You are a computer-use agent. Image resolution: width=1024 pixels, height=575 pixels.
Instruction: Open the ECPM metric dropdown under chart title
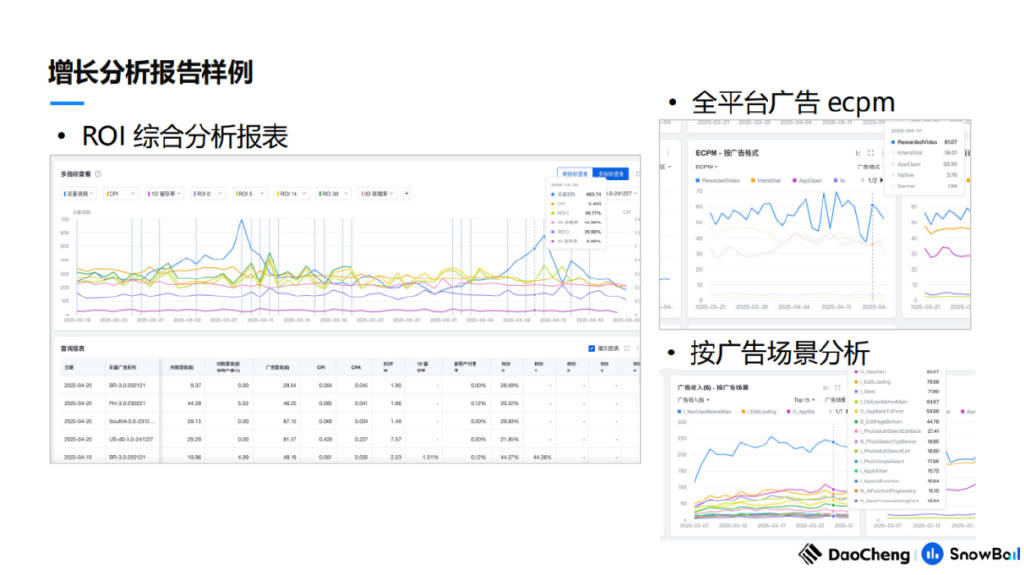pyautogui.click(x=707, y=167)
